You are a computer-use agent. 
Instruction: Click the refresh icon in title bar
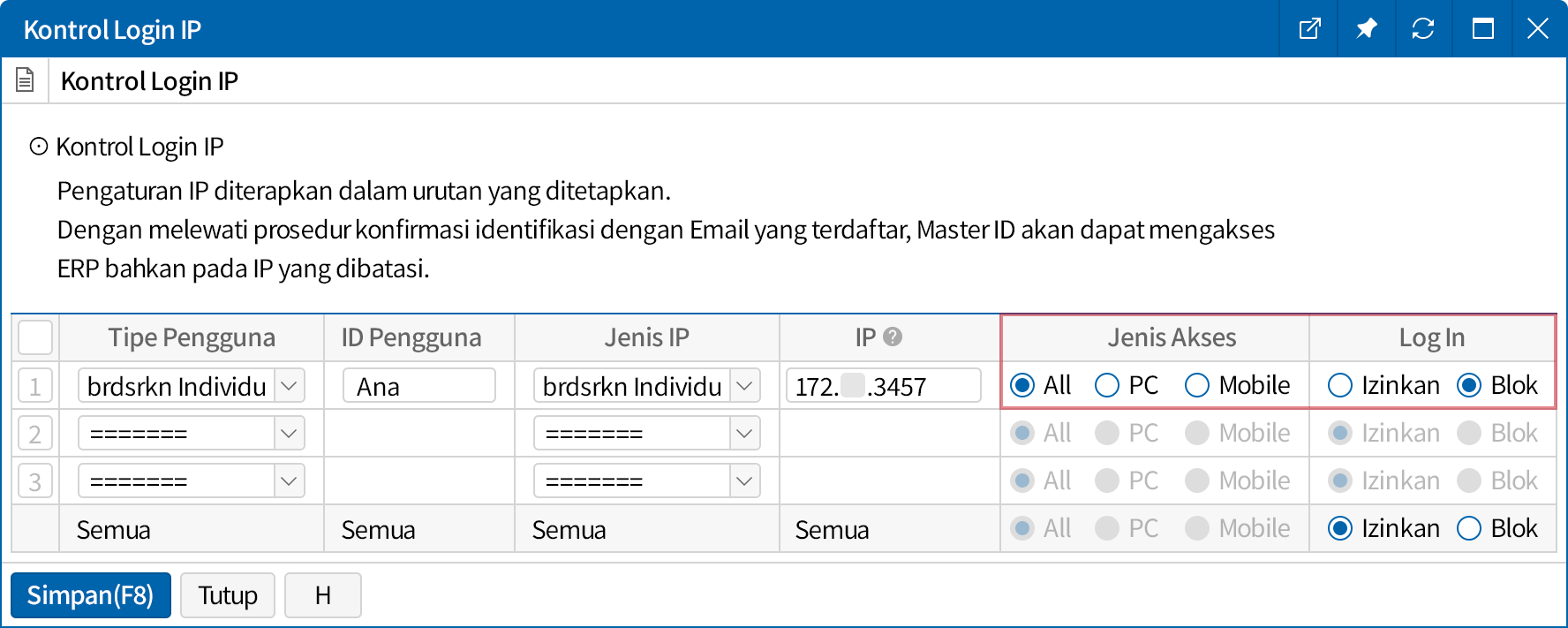1422,29
